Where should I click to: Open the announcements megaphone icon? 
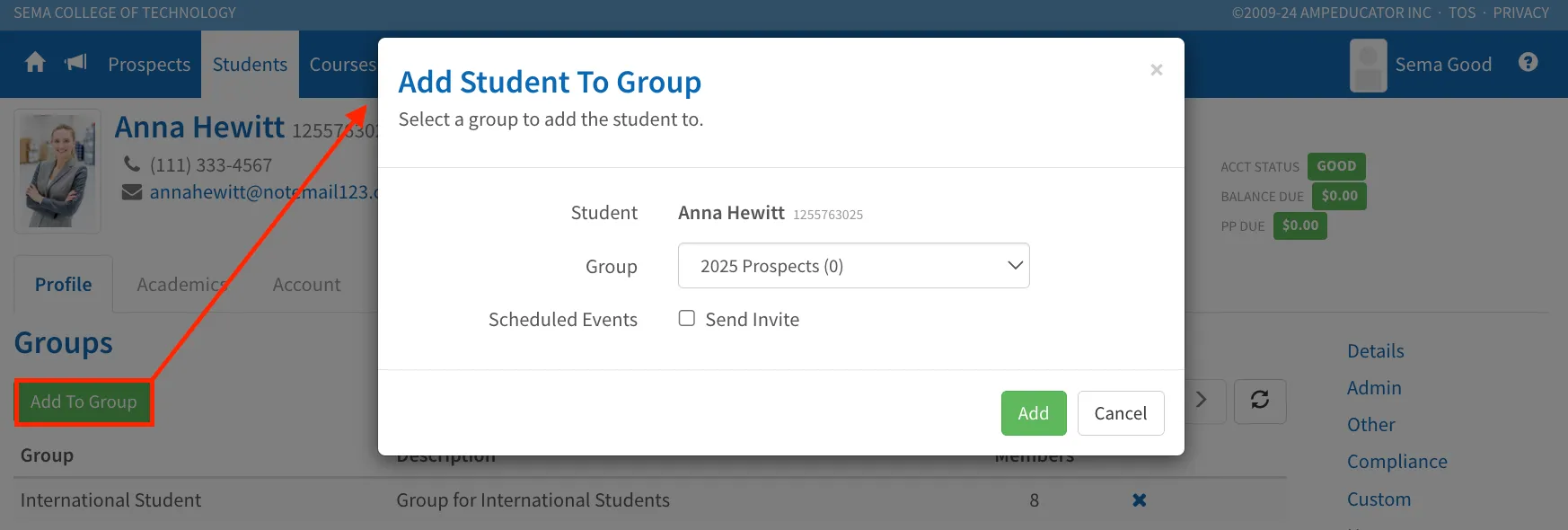(76, 63)
